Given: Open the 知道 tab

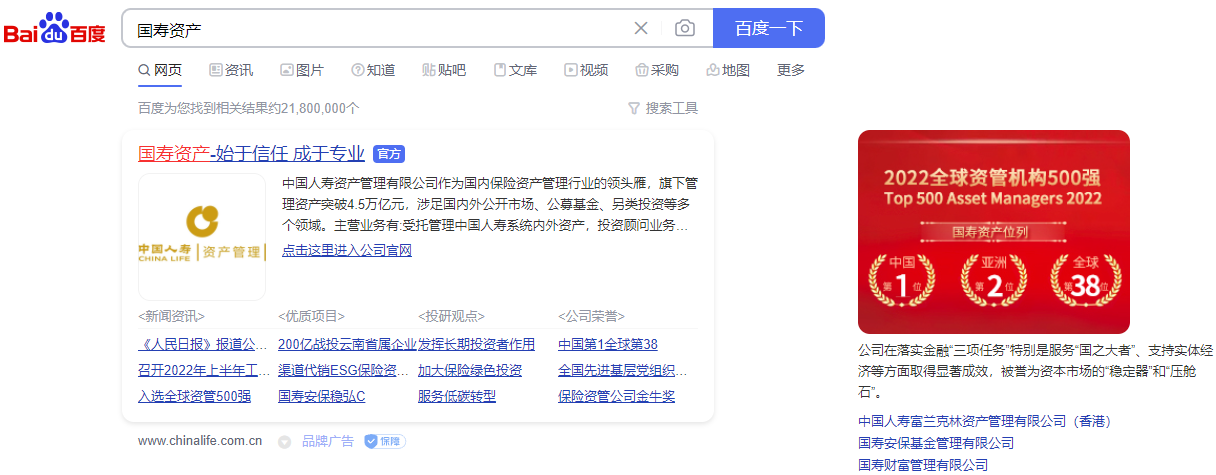Looking at the screenshot, I should point(373,70).
